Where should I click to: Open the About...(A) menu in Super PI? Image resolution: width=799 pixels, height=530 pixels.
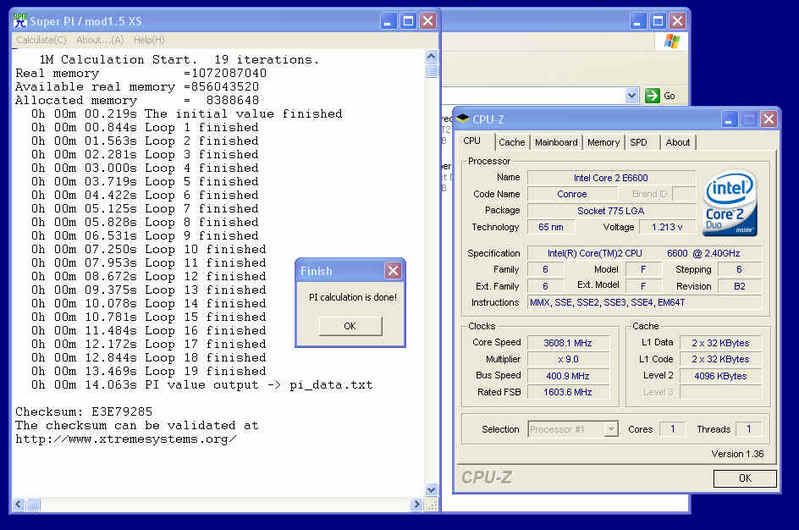click(100, 40)
